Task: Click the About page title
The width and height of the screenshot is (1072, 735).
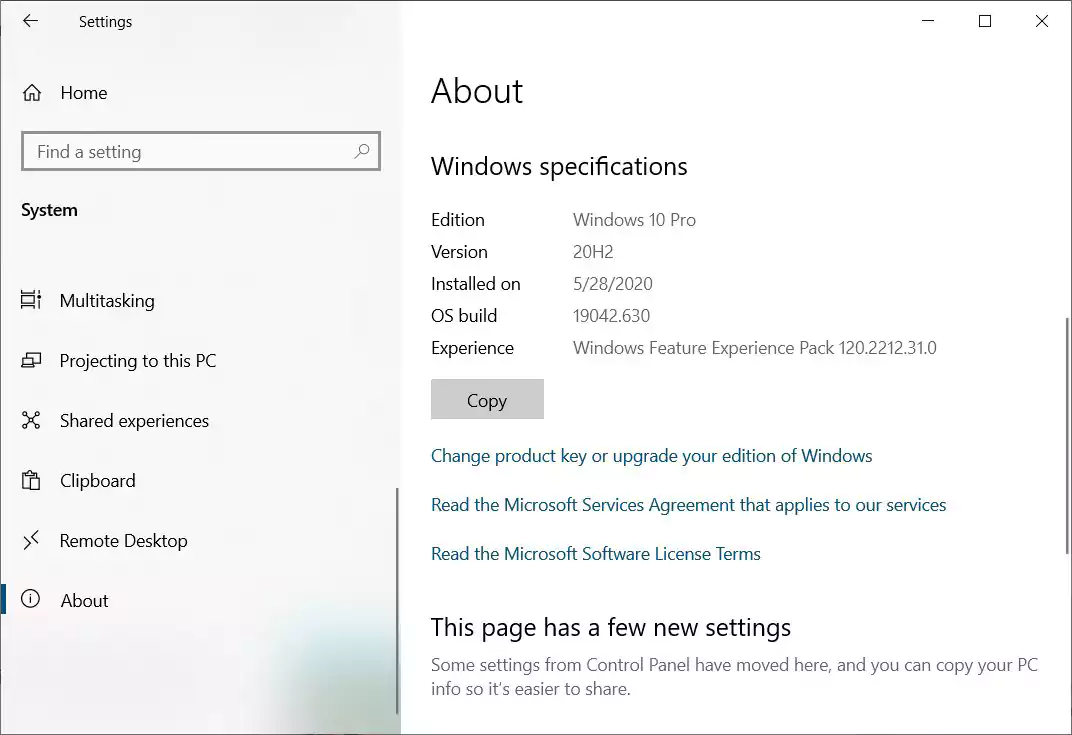Action: click(477, 91)
